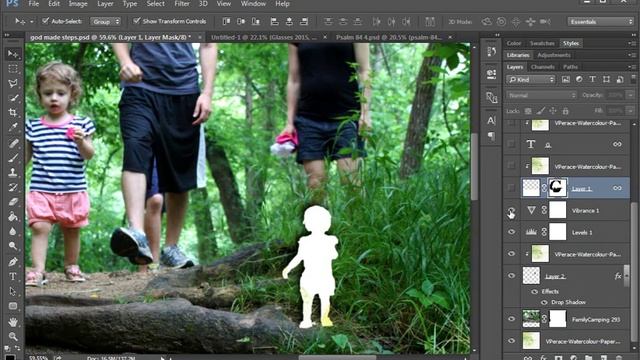
Task: Select the Hand tool
Action: coord(13,322)
